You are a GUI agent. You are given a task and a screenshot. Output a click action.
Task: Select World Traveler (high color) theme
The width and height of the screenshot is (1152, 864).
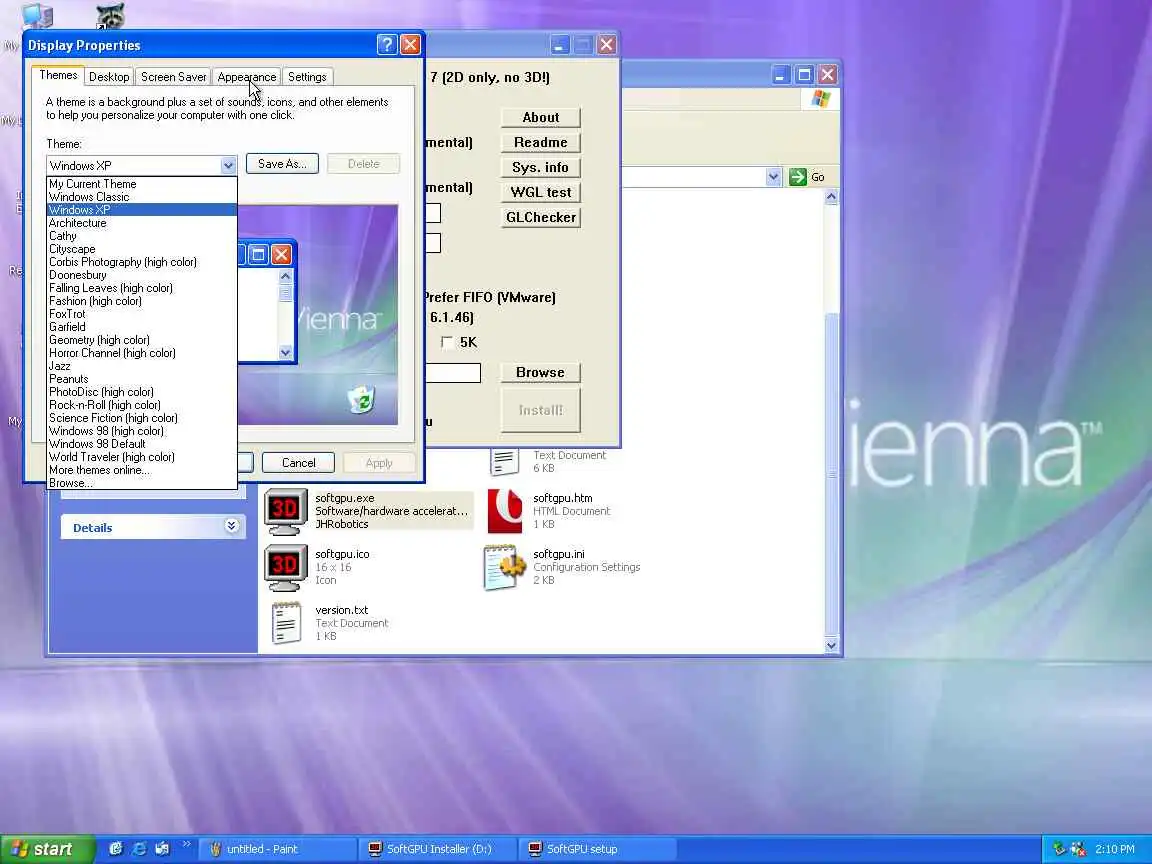(142, 457)
